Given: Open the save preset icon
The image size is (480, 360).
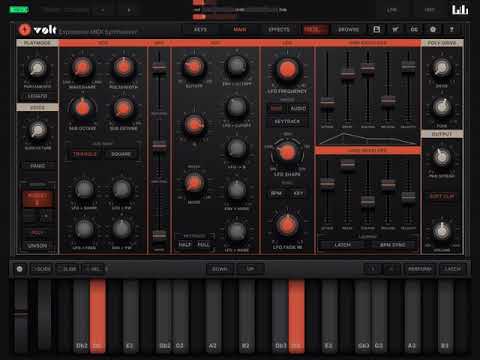Looking at the screenshot, I should [x=377, y=29].
